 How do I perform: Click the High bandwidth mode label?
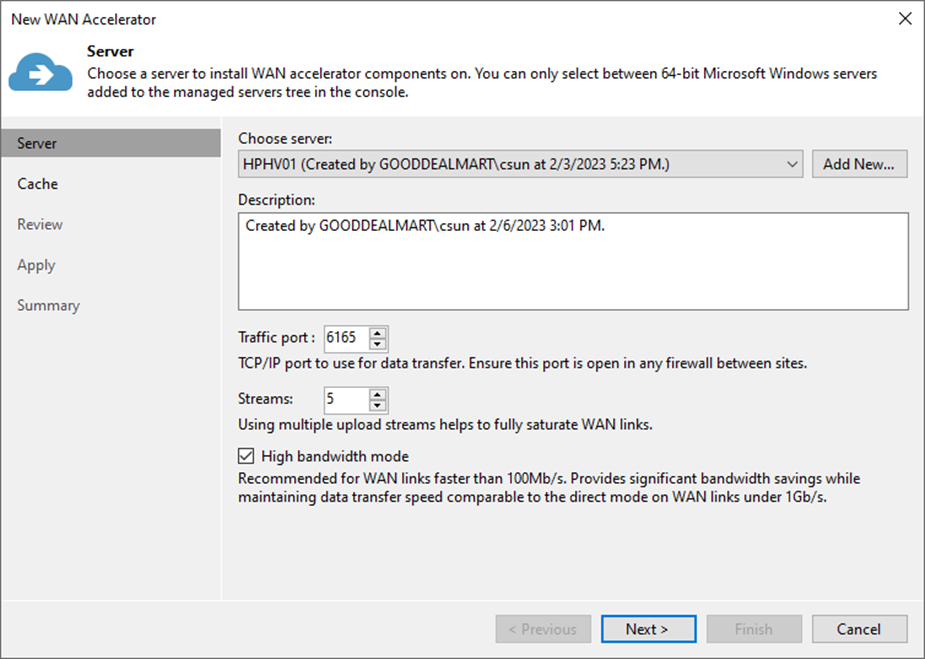pyautogui.click(x=334, y=457)
